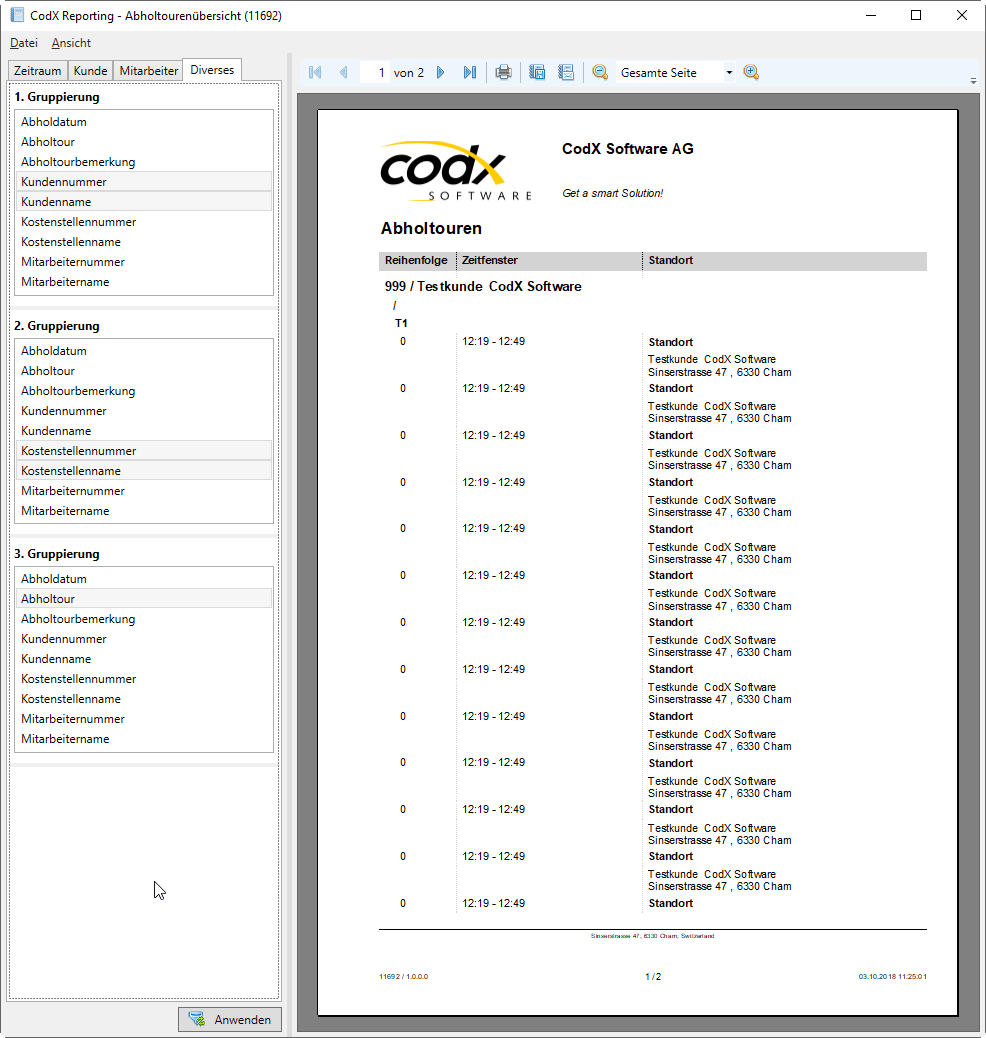Select Abholdatum in 1. Gruppierung
The height and width of the screenshot is (1038, 986).
coord(144,122)
